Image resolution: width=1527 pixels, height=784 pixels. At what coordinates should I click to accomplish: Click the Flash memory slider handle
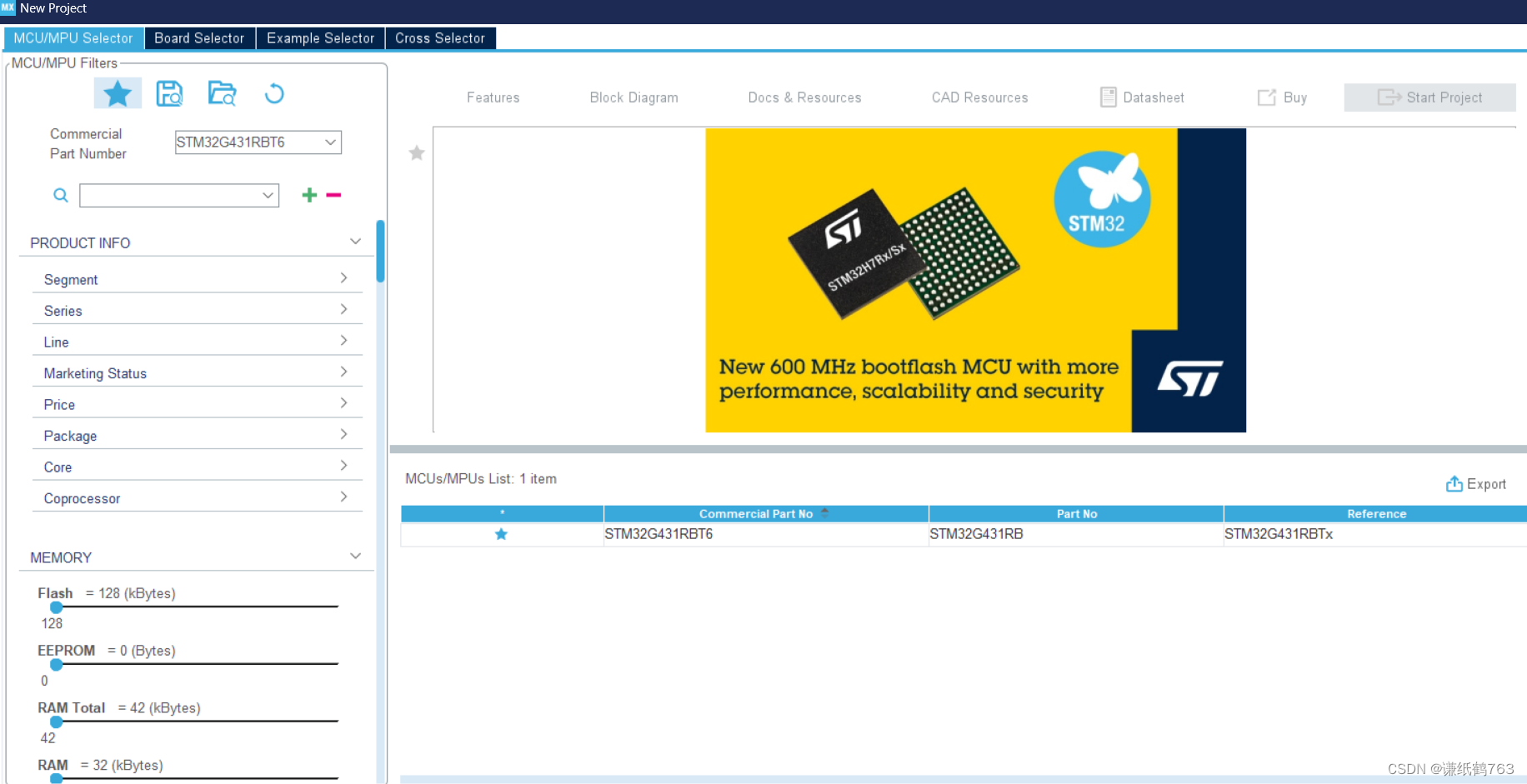point(57,607)
